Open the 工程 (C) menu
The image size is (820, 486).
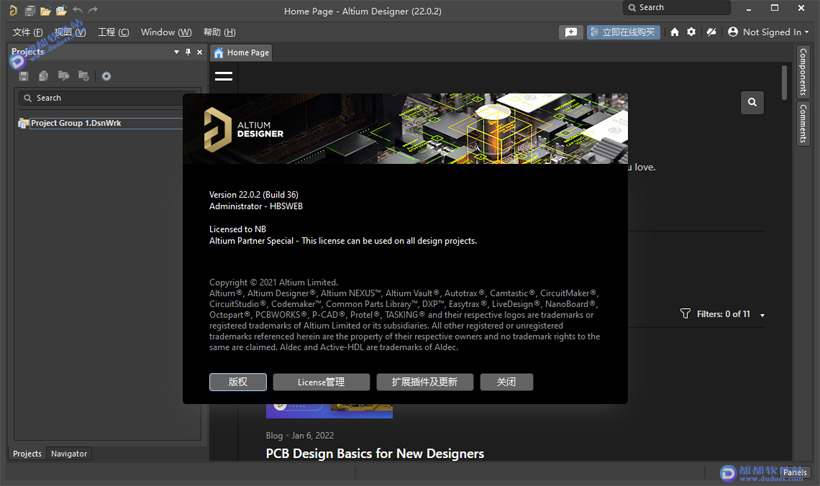[113, 32]
